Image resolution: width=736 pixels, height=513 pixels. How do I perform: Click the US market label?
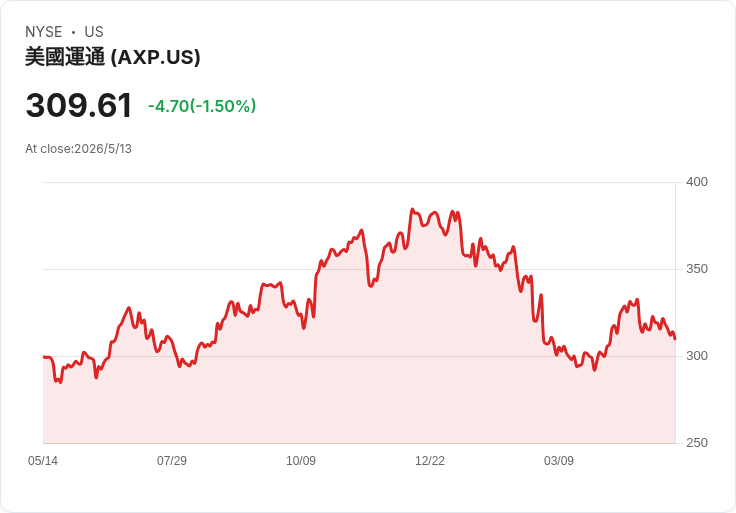(94, 32)
